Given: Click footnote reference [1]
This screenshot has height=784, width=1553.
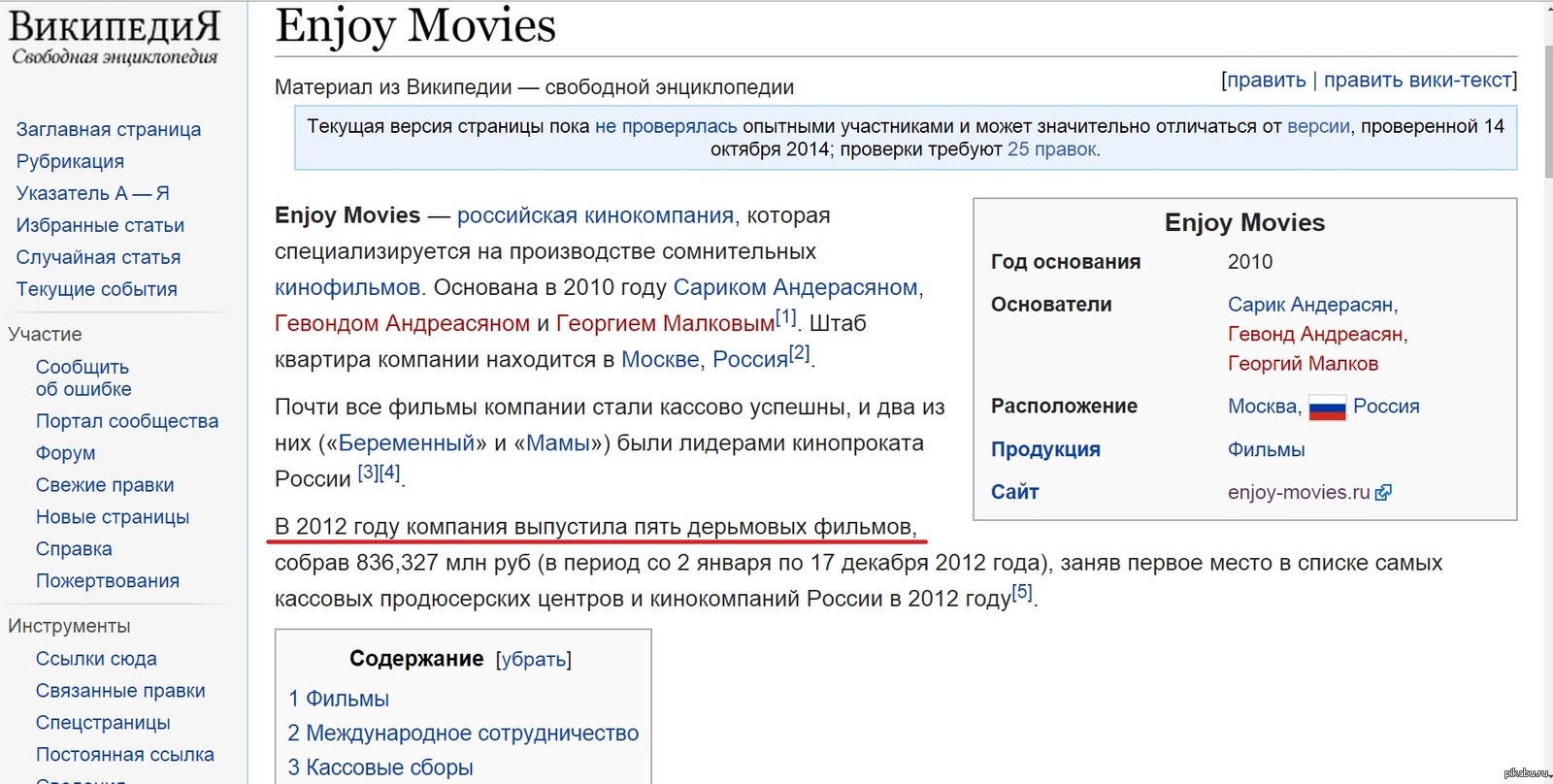Looking at the screenshot, I should (x=786, y=317).
